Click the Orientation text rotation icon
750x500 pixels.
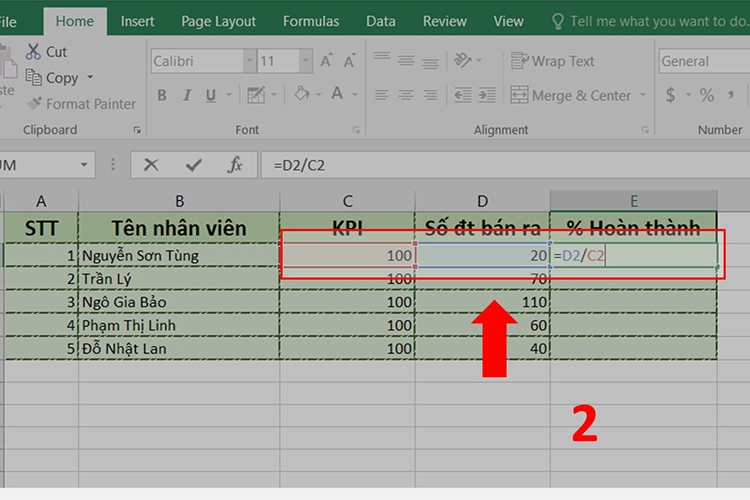pos(463,60)
